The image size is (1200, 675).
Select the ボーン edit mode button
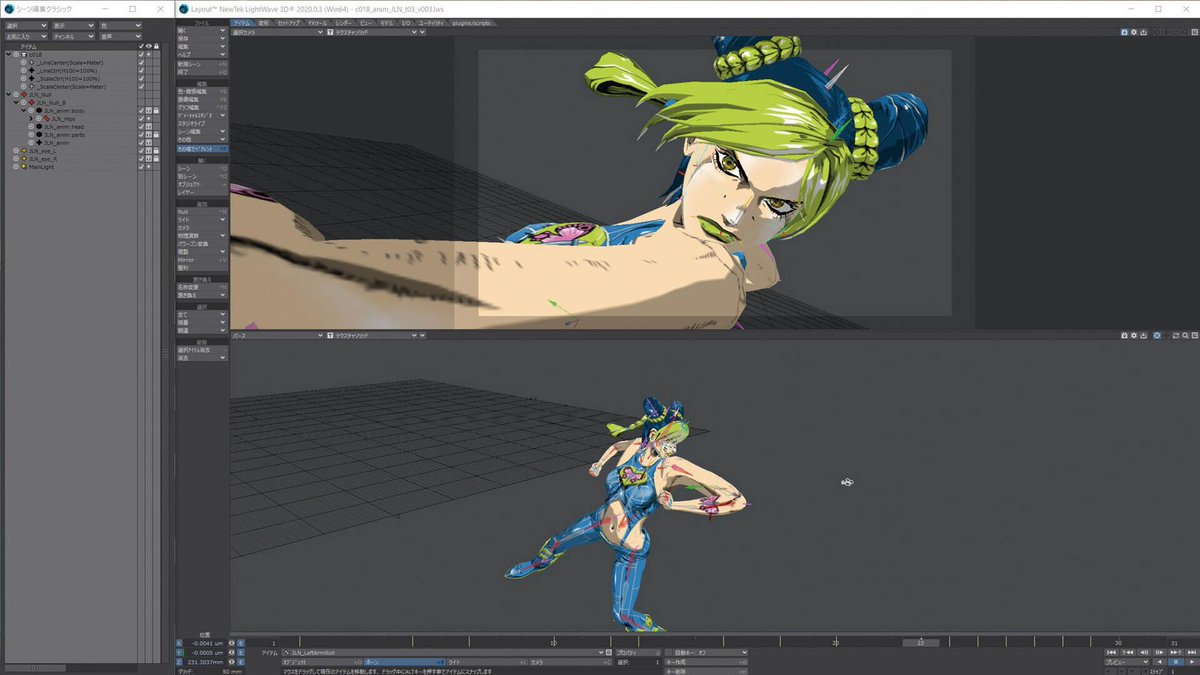pos(404,662)
